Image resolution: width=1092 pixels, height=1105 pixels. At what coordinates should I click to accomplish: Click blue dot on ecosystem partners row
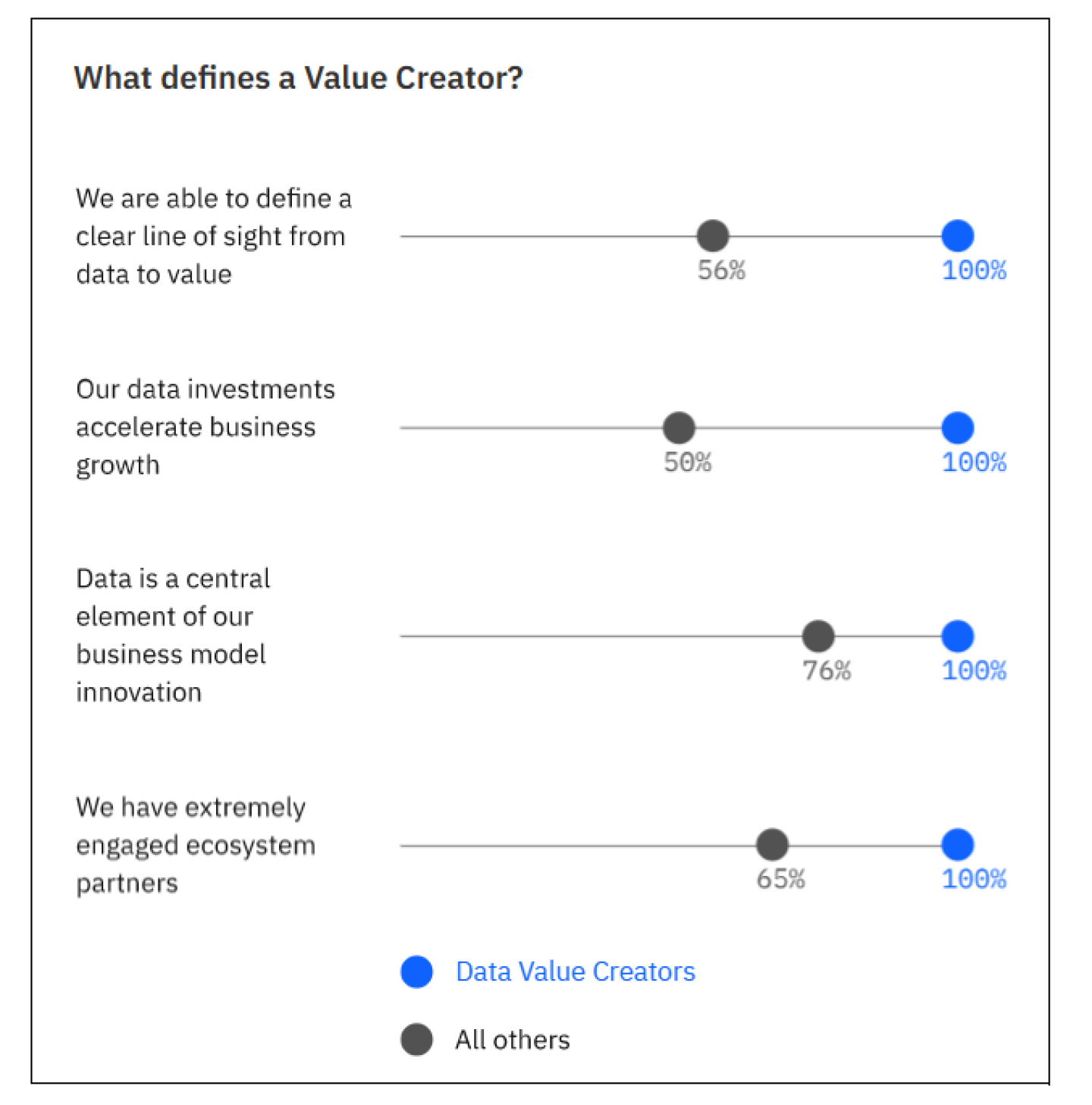(x=958, y=845)
